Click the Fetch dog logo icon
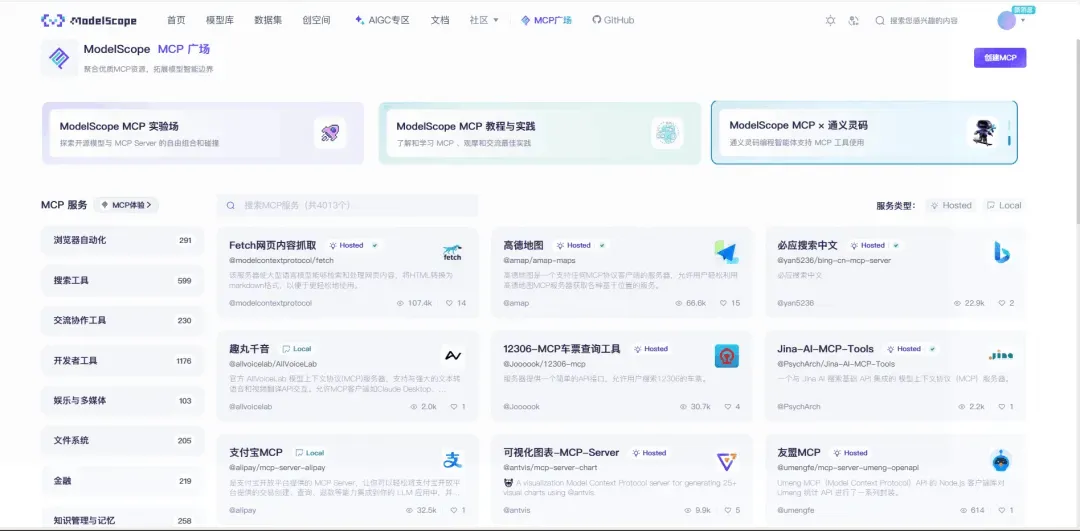This screenshot has height=531, width=1080. (452, 252)
